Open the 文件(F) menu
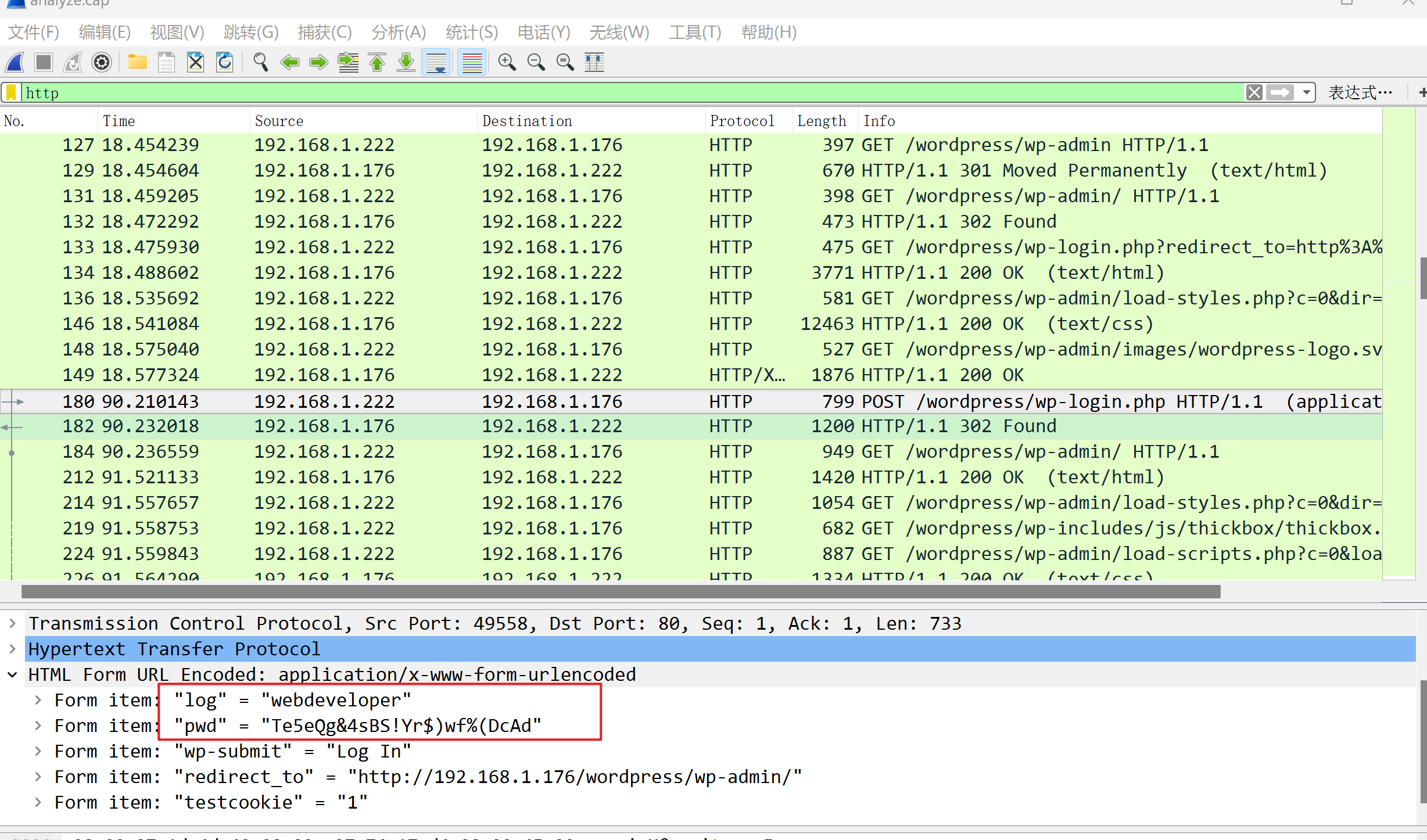 (x=34, y=33)
